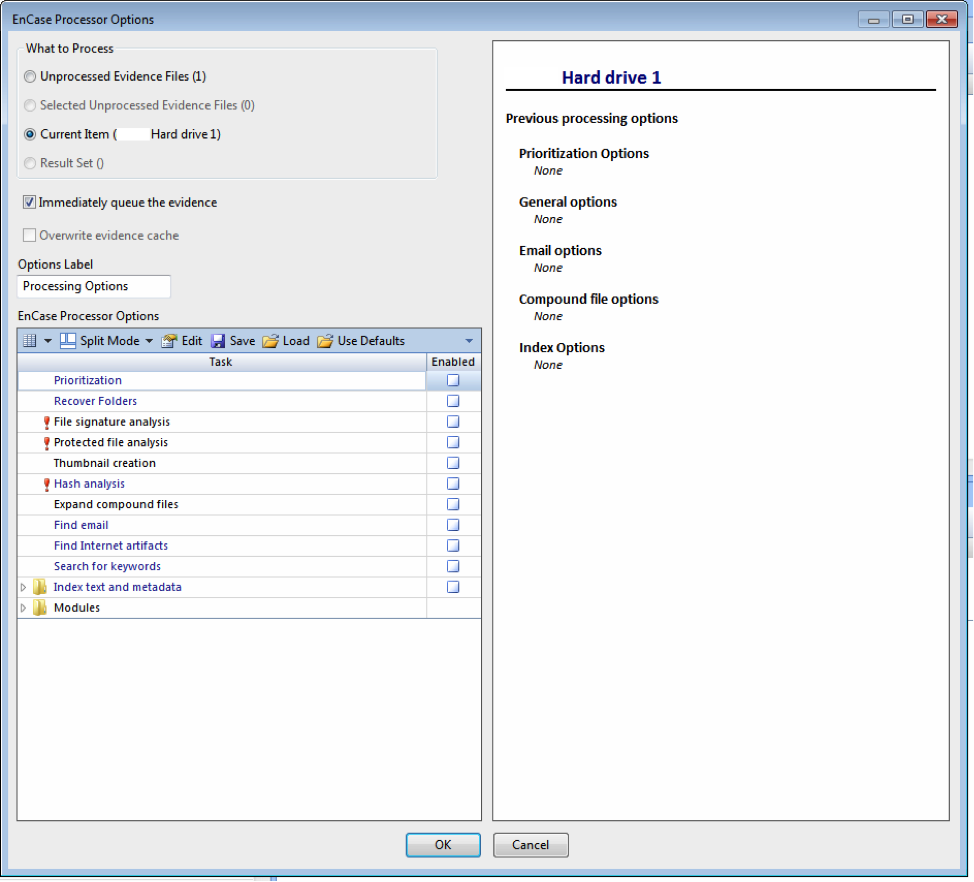Click the OK button
The image size is (974, 882).
click(x=443, y=845)
